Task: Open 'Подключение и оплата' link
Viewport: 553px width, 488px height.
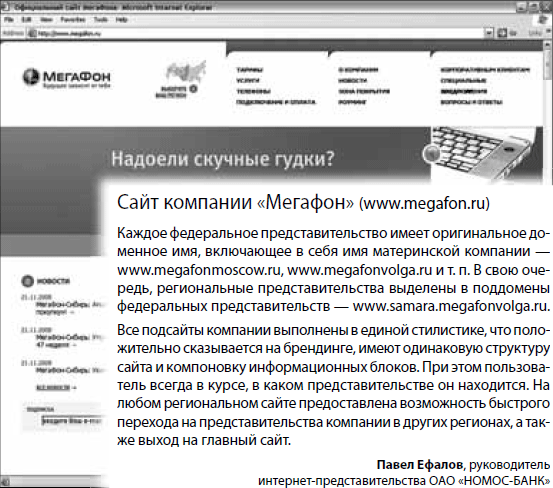Action: click(x=276, y=102)
